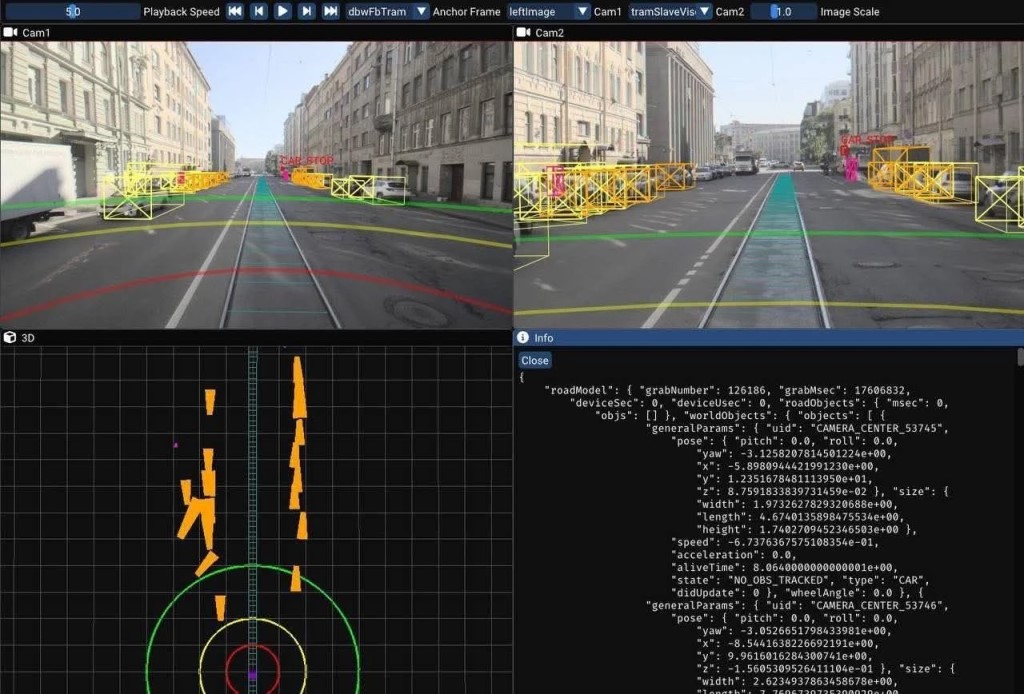The image size is (1024, 694).
Task: Close the Info JSON view
Action: click(x=535, y=360)
